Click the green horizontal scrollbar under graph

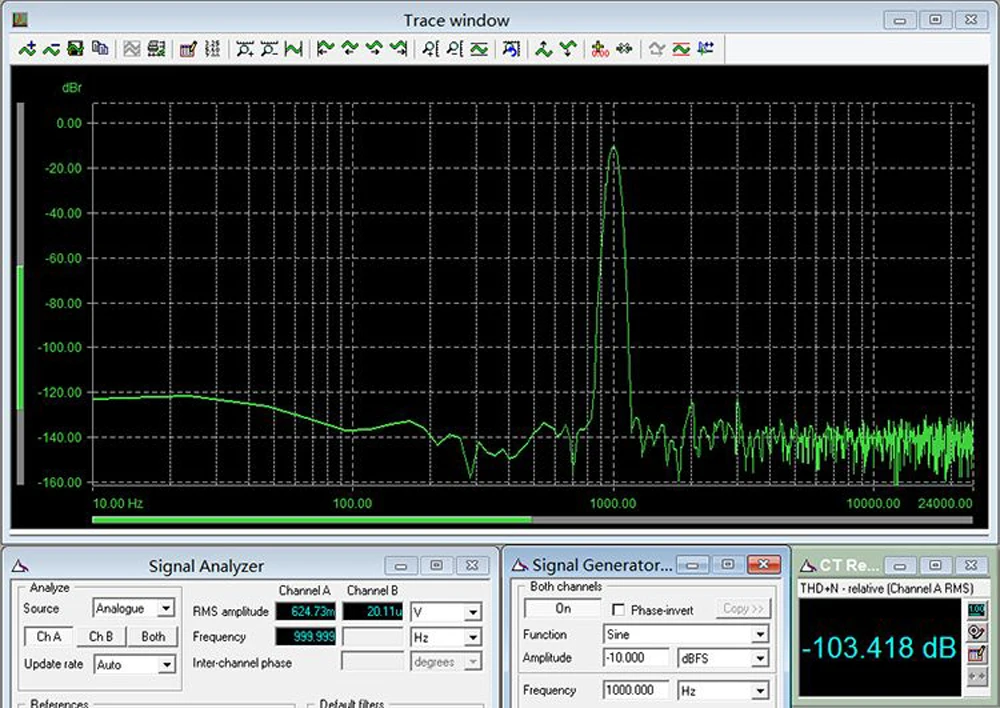tap(311, 519)
